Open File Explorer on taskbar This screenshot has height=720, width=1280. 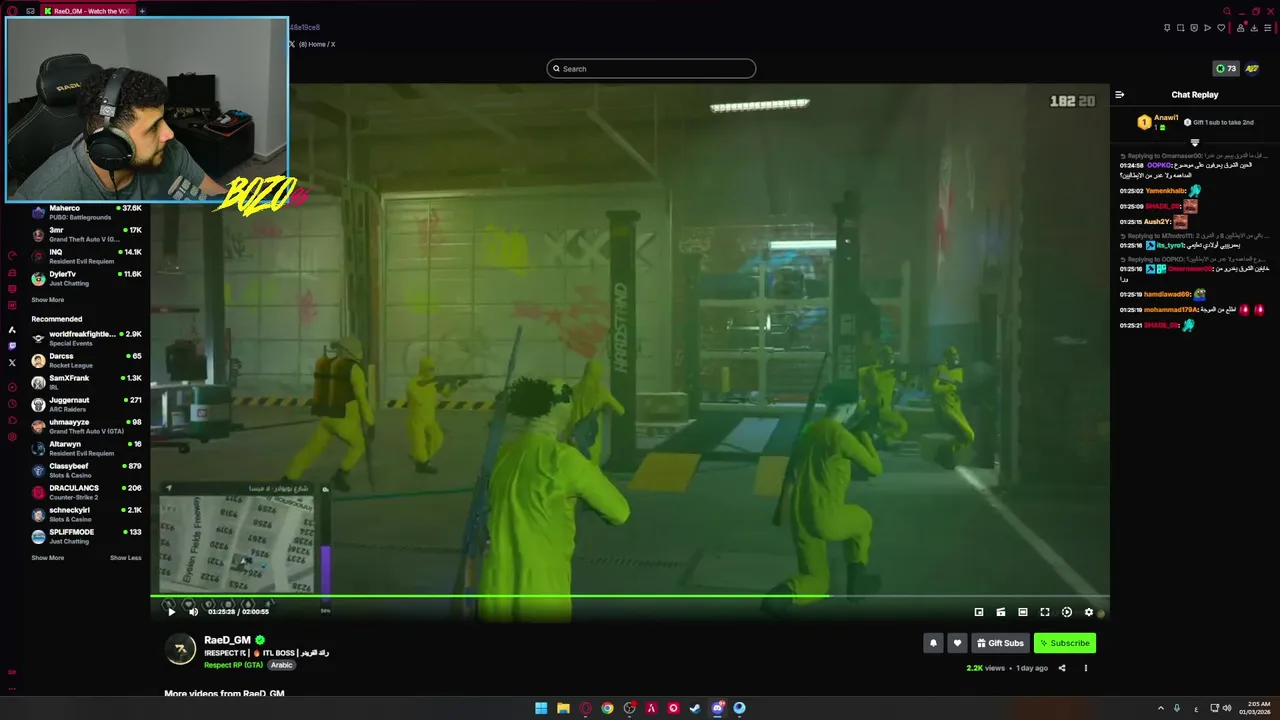point(563,708)
